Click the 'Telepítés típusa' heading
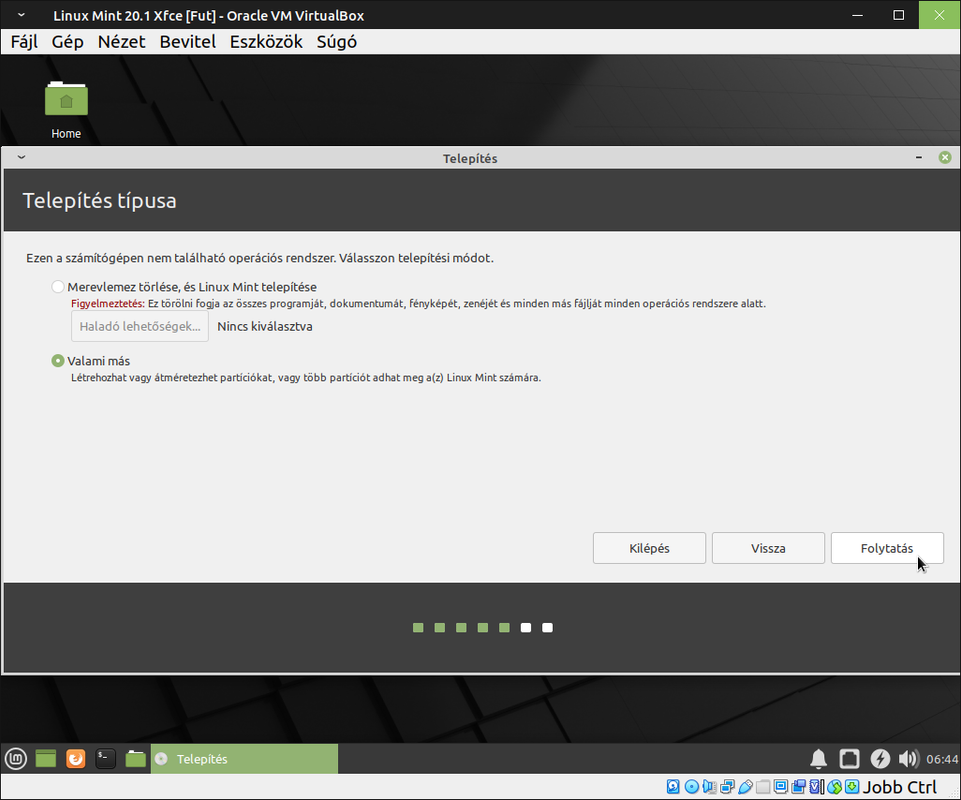 (x=99, y=200)
